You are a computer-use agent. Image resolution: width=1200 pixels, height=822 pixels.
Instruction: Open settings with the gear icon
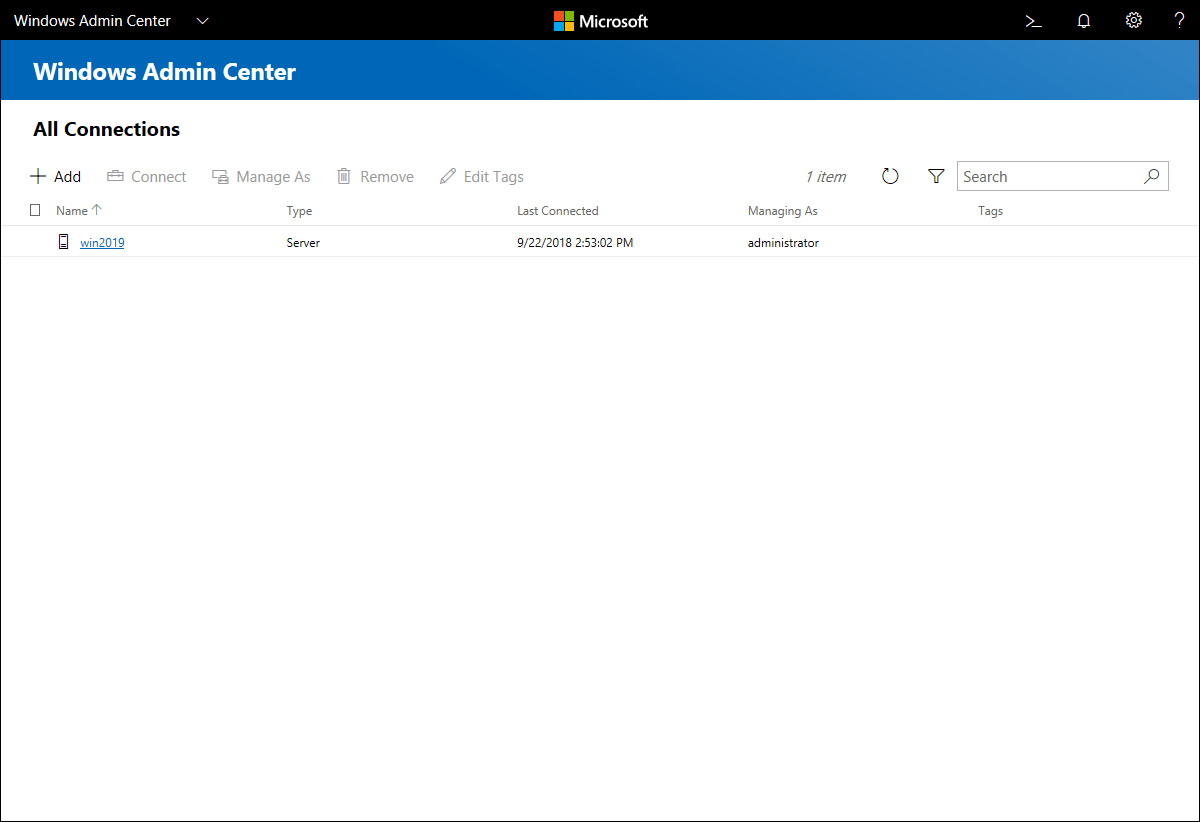(x=1133, y=21)
